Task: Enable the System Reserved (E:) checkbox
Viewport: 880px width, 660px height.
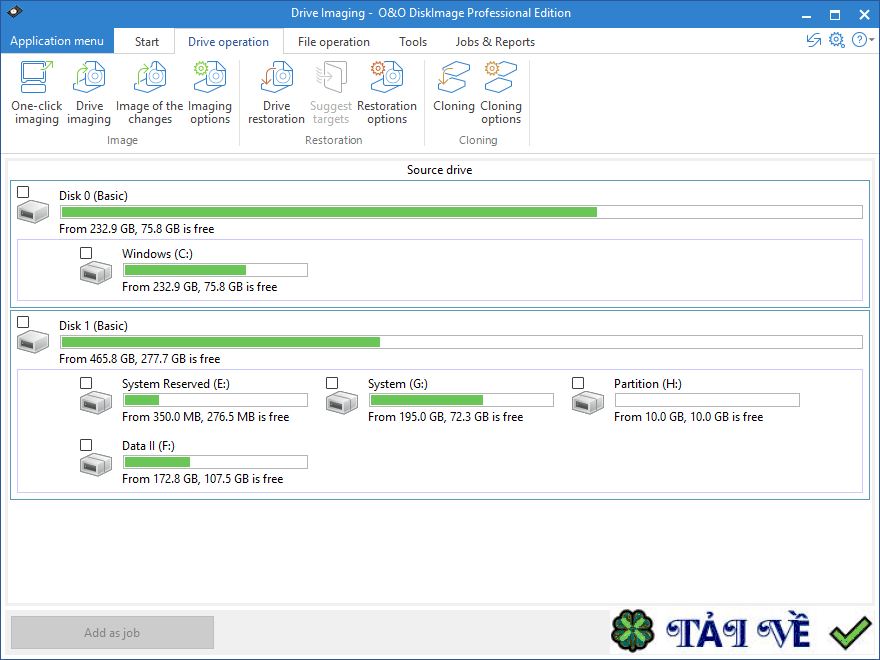Action: coord(86,383)
